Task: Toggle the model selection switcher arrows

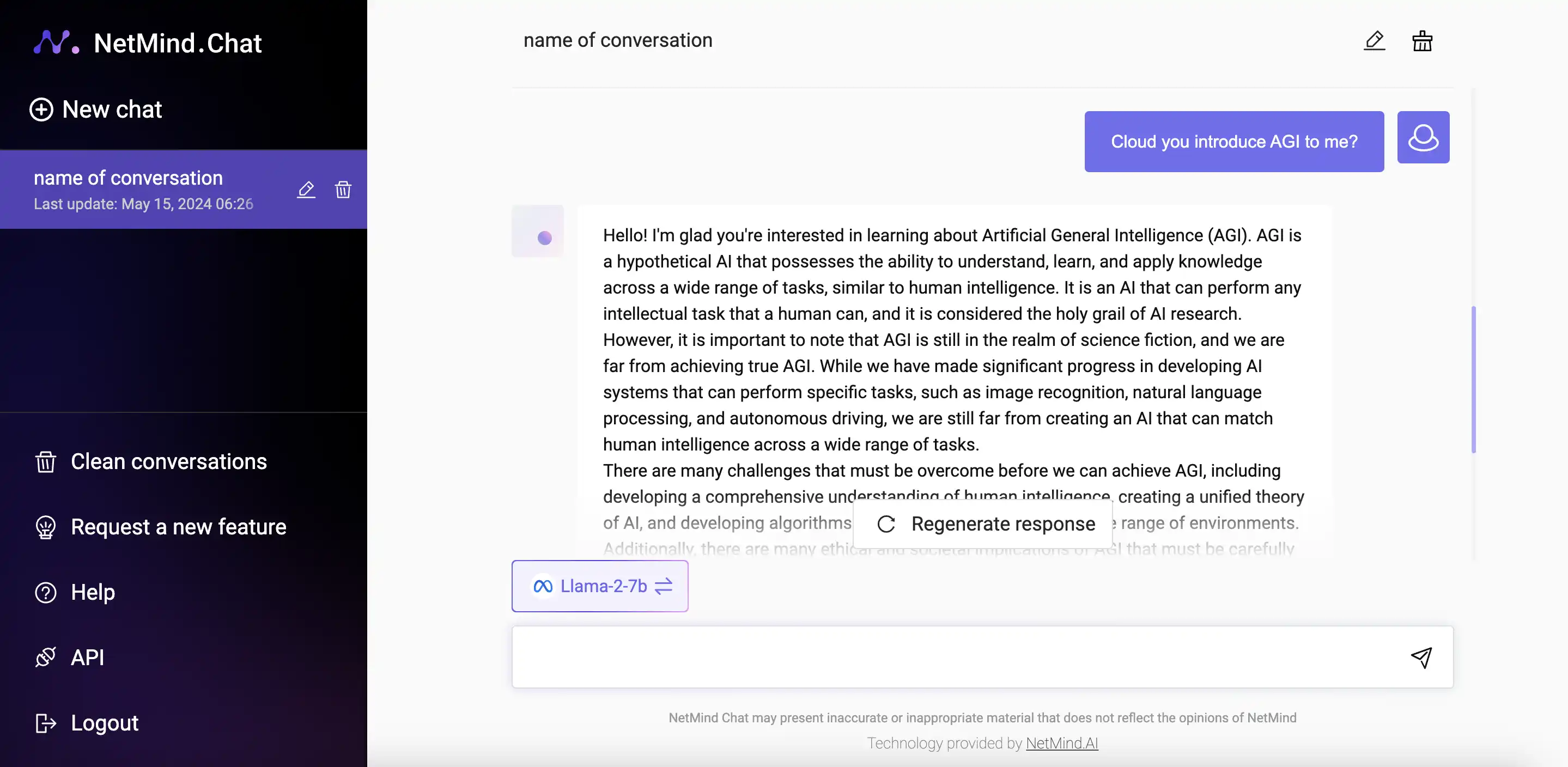Action: [663, 585]
